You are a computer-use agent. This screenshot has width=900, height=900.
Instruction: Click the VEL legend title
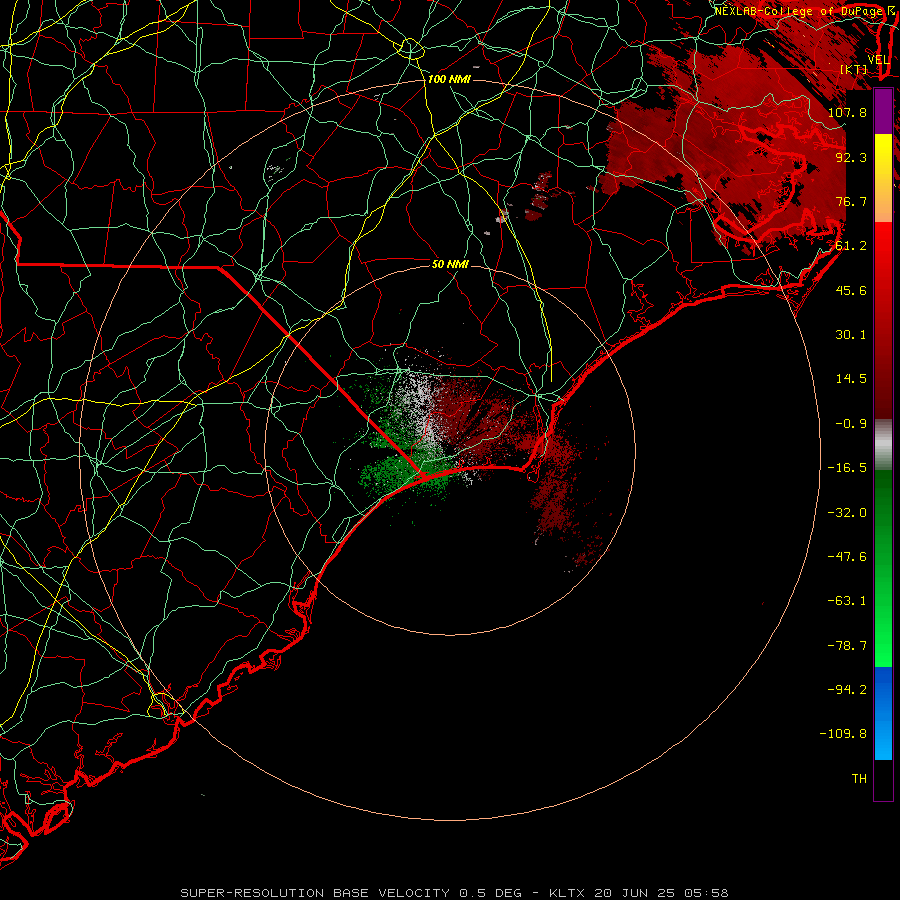click(x=878, y=60)
